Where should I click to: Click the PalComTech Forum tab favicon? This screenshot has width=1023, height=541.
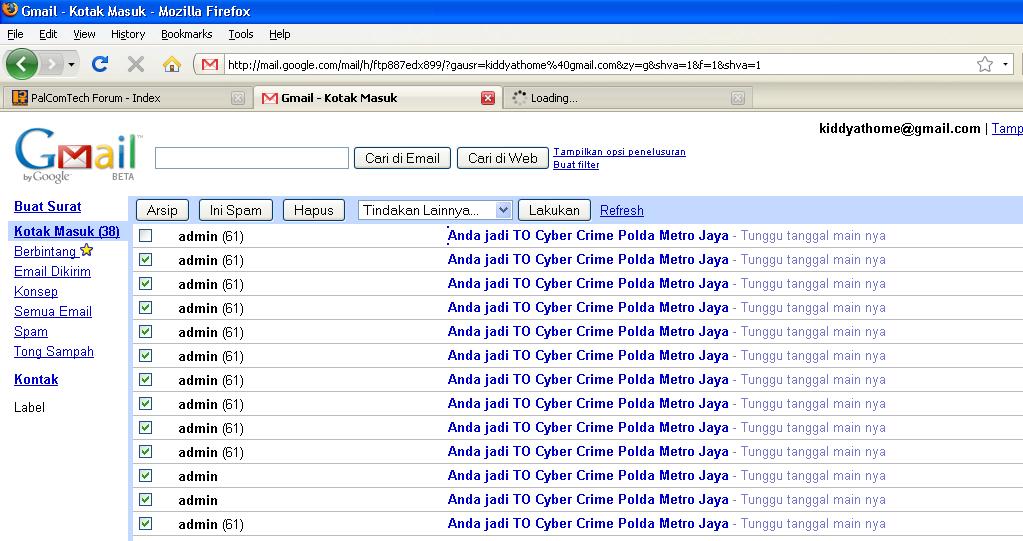20,98
